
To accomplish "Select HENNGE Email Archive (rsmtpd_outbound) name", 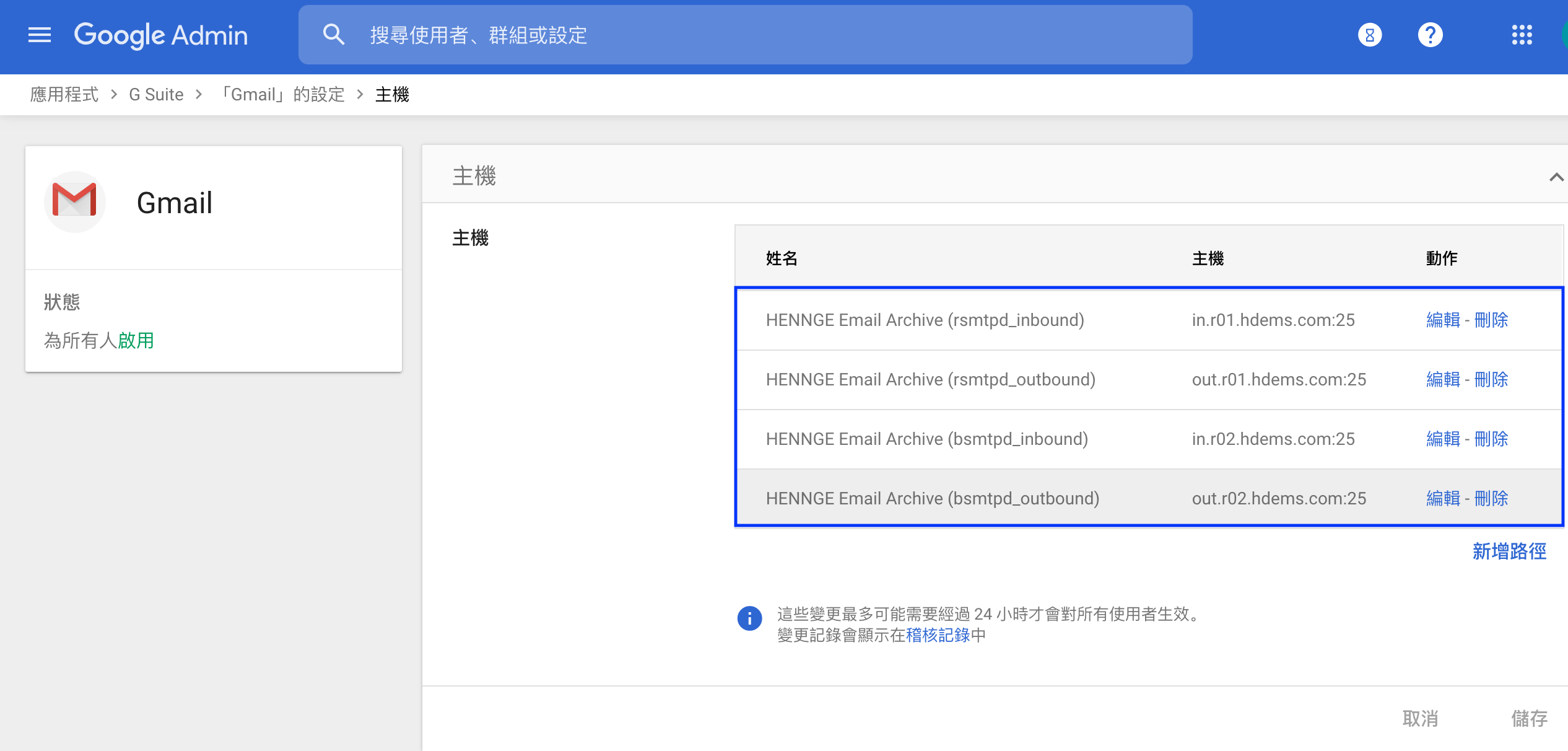I will pos(931,379).
